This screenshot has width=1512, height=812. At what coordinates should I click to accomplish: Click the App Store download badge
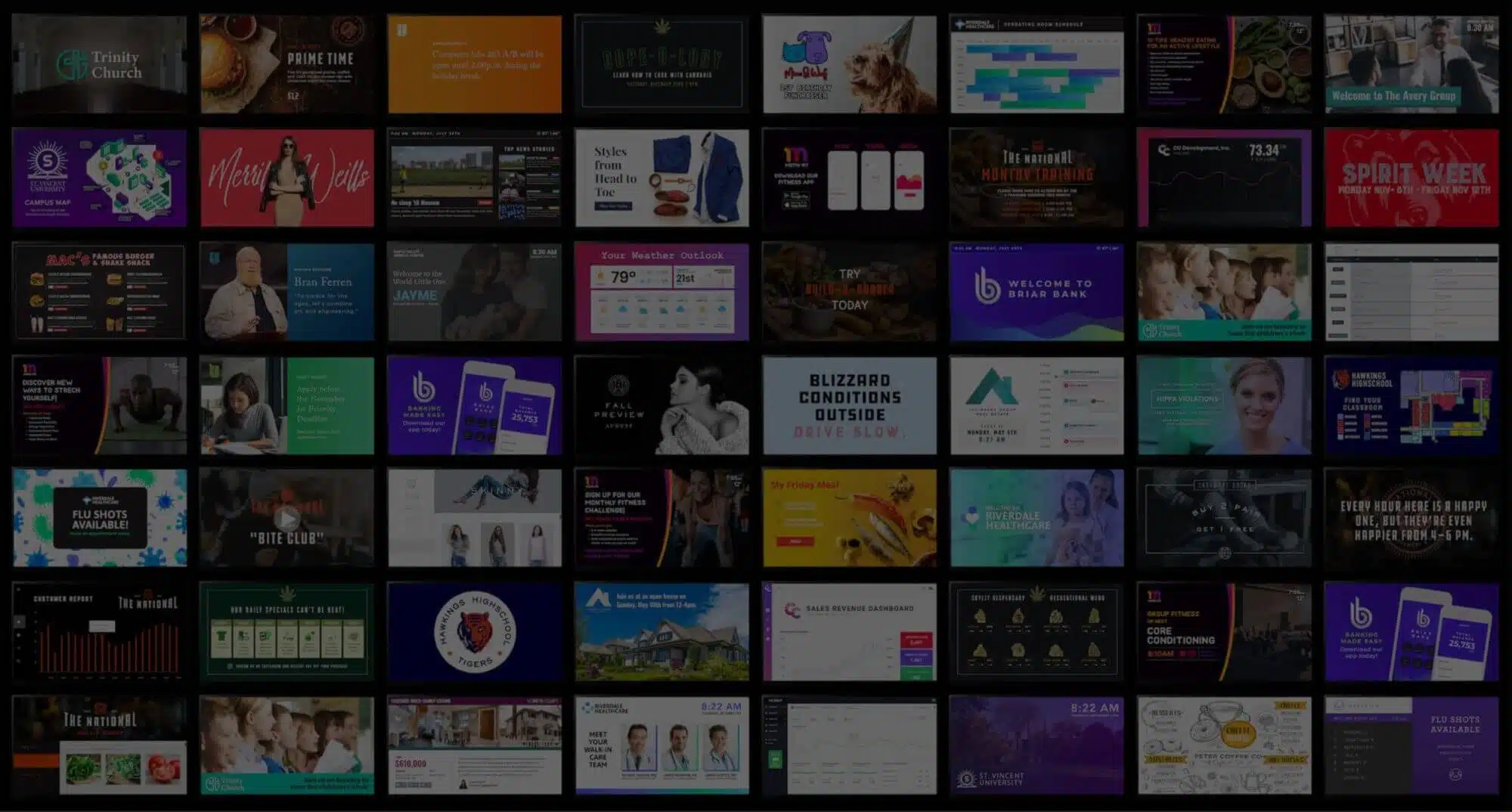[796, 206]
